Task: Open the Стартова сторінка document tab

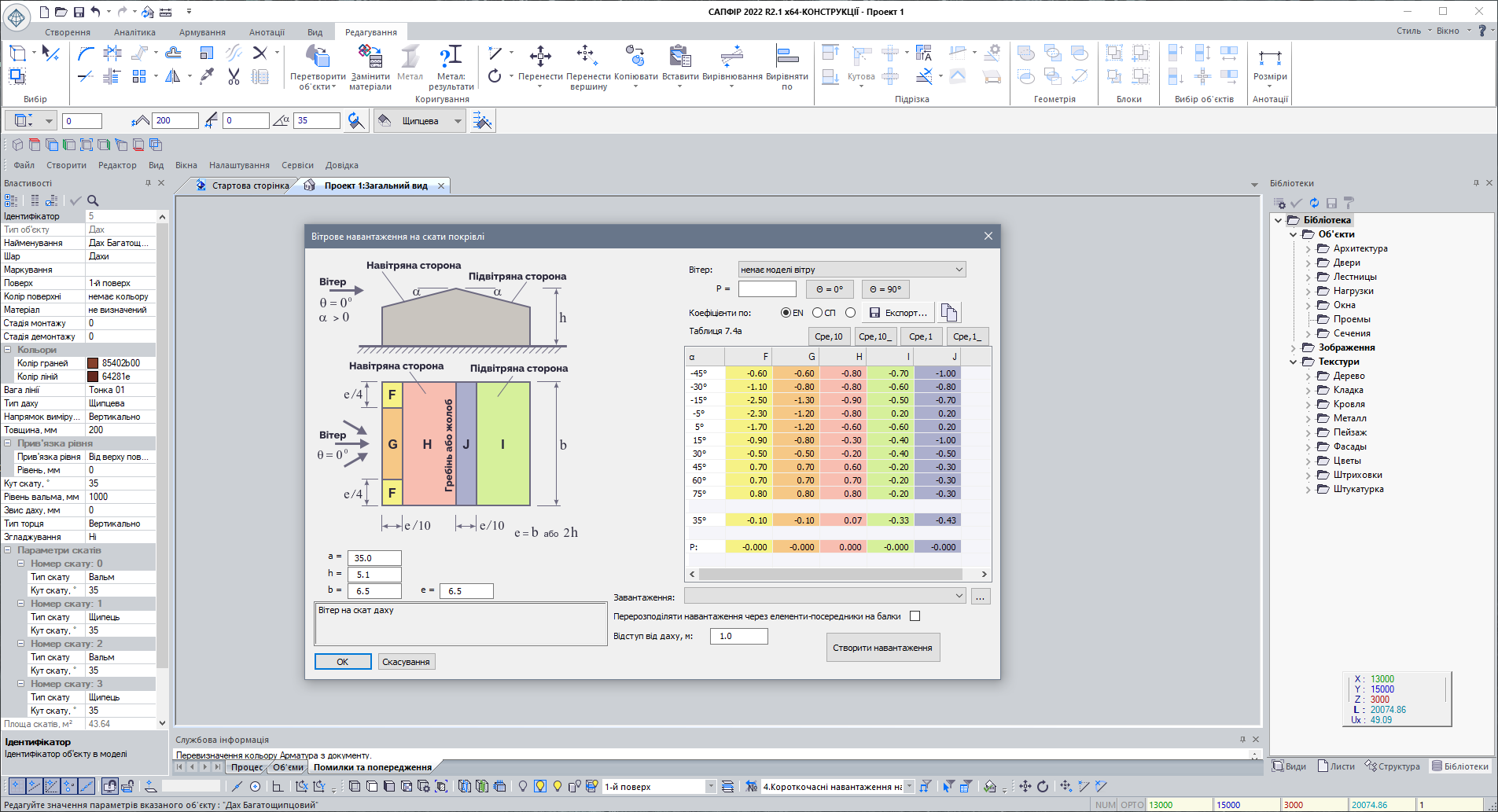Action: tap(249, 186)
